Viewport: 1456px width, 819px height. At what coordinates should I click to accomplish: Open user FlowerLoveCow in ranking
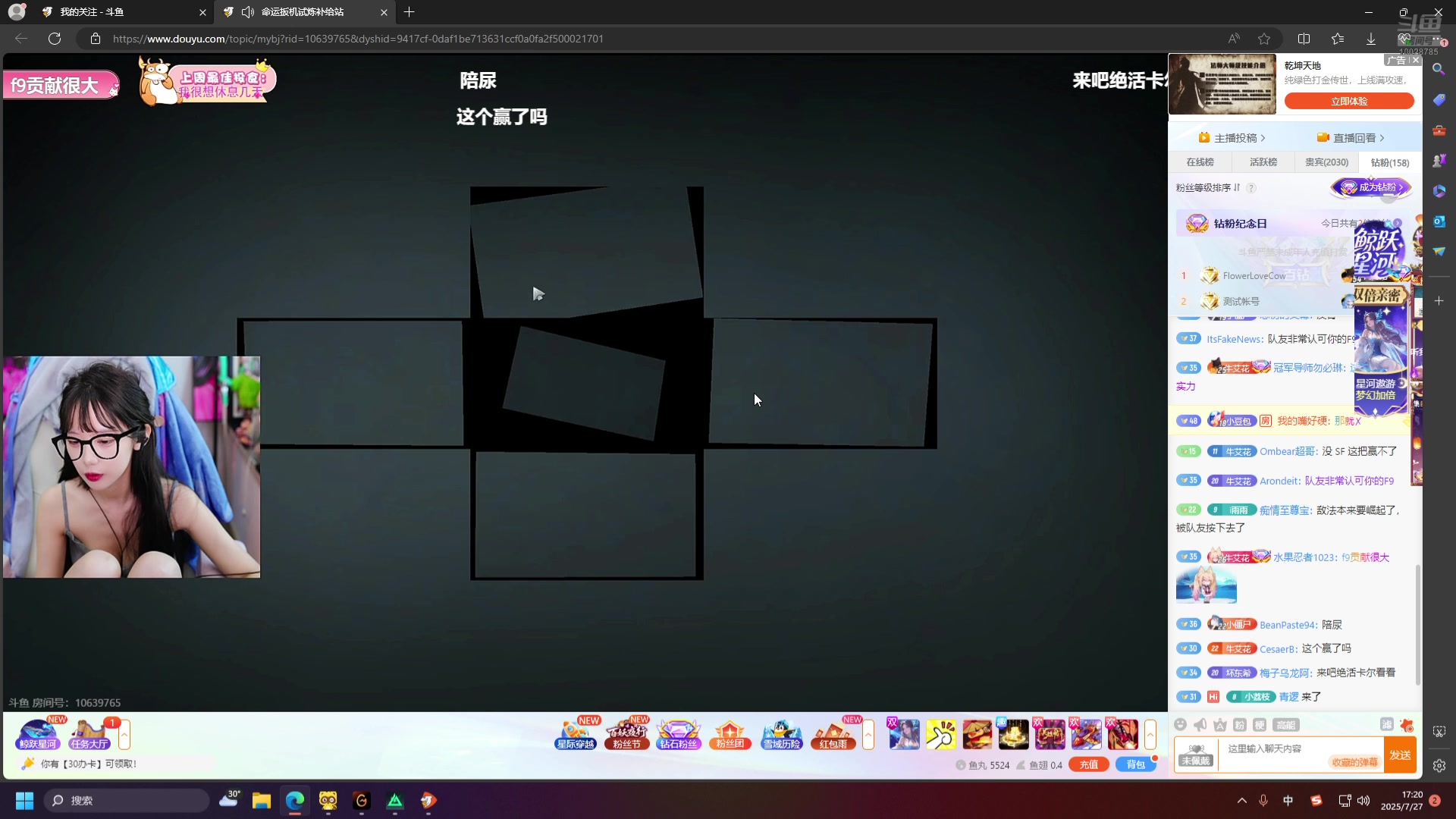click(x=1254, y=276)
